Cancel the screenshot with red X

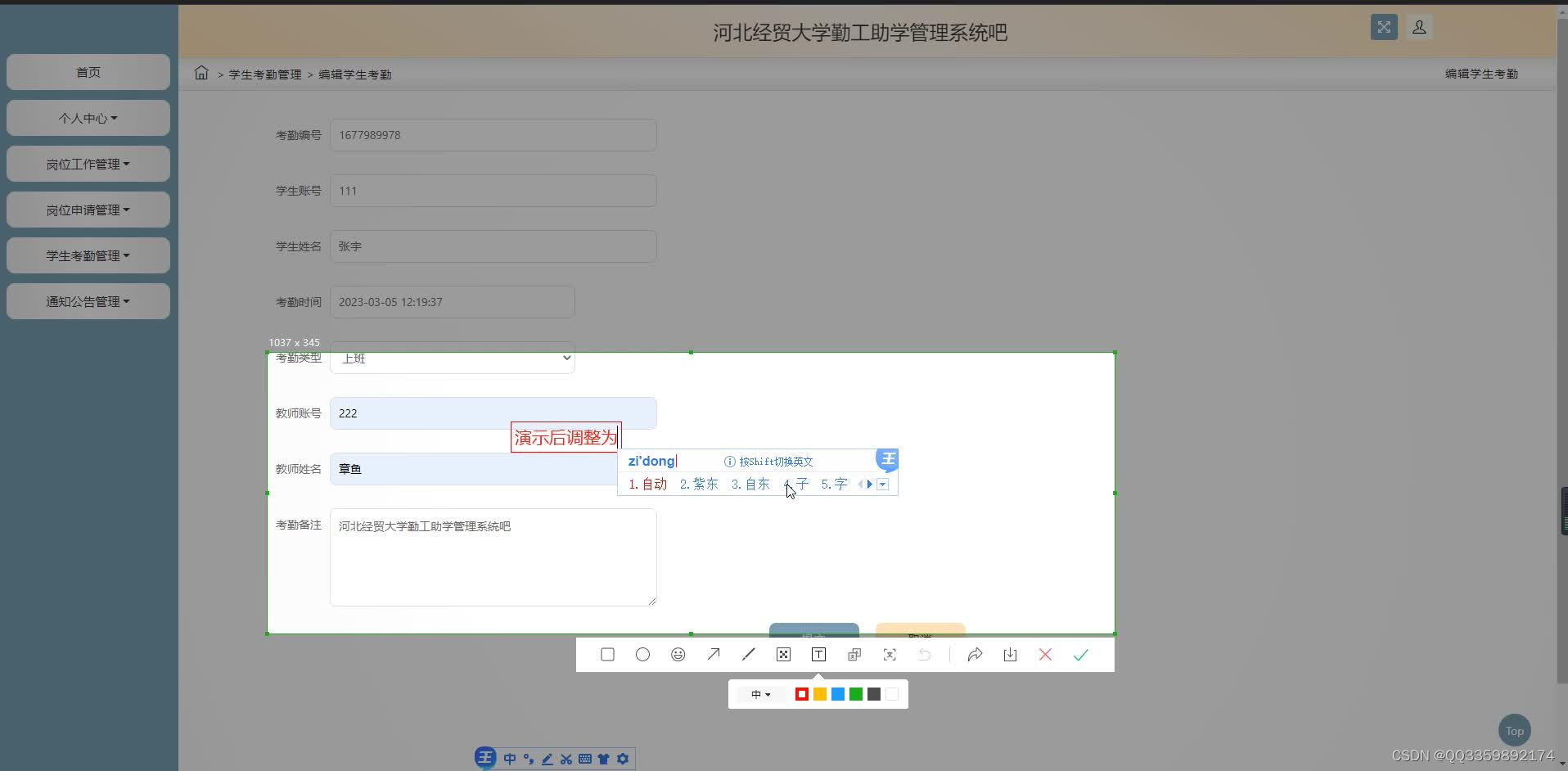point(1045,655)
